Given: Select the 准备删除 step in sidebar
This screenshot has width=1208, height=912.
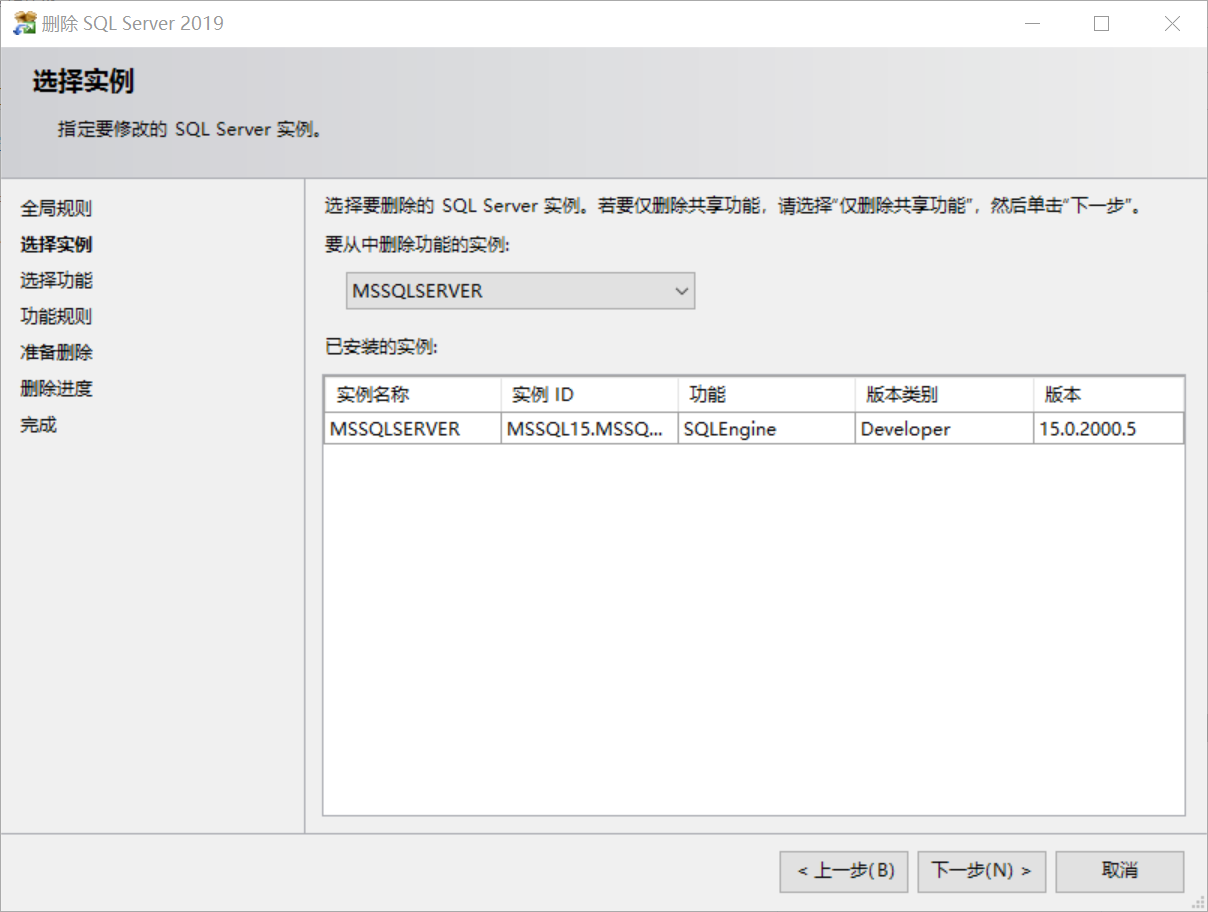Looking at the screenshot, I should point(56,353).
